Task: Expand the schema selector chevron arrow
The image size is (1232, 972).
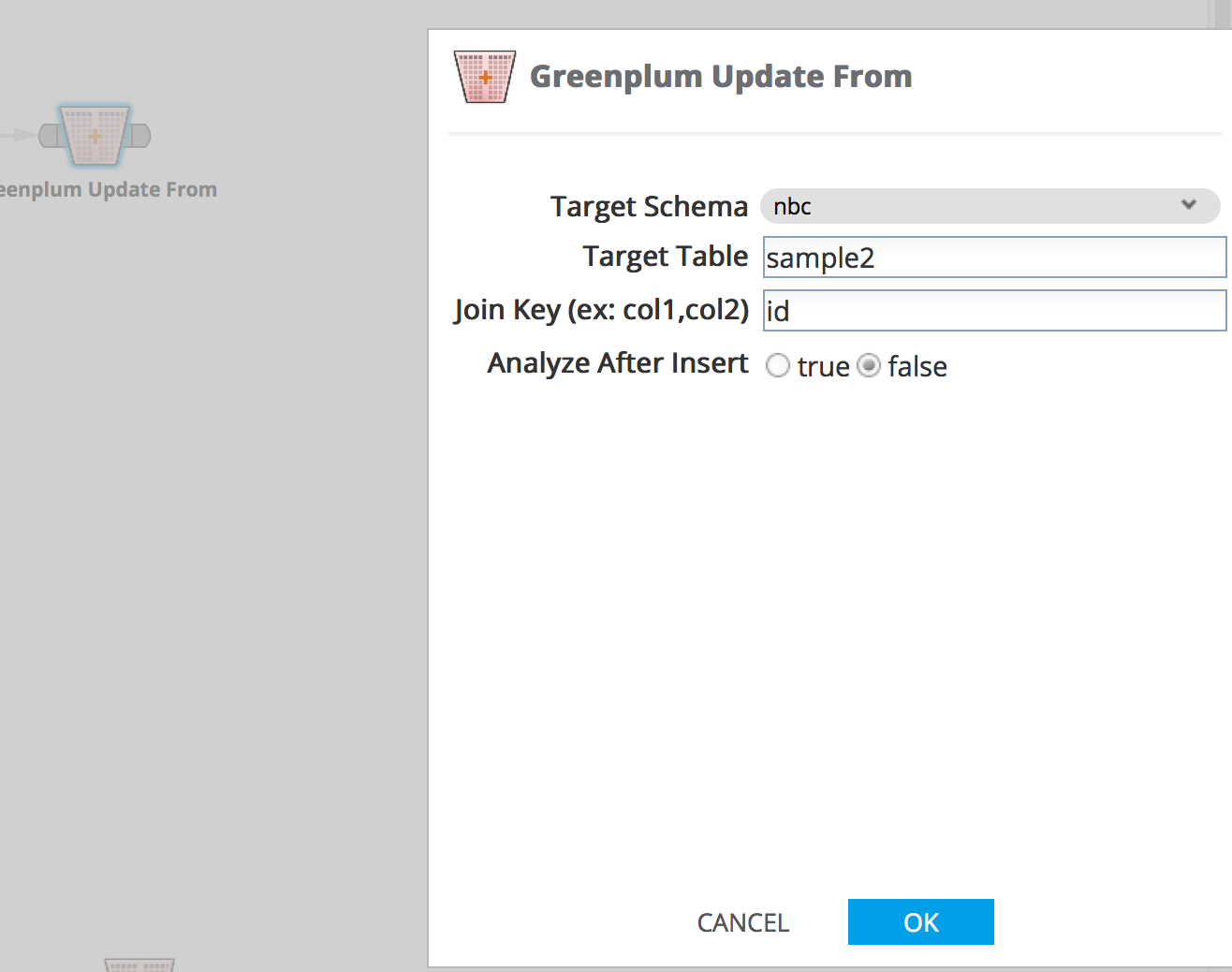Action: 1188,205
